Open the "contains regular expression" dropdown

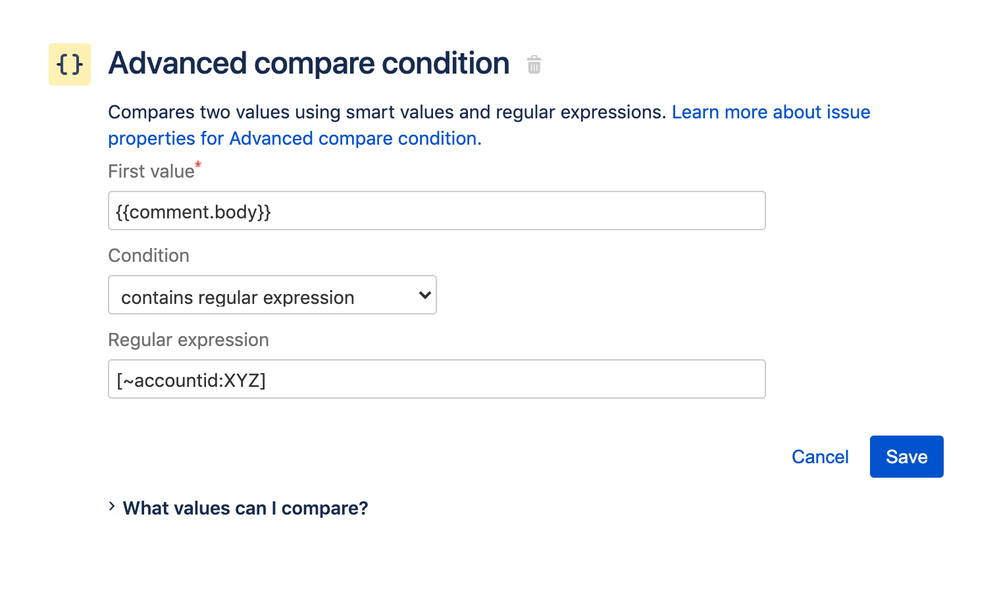point(272,296)
